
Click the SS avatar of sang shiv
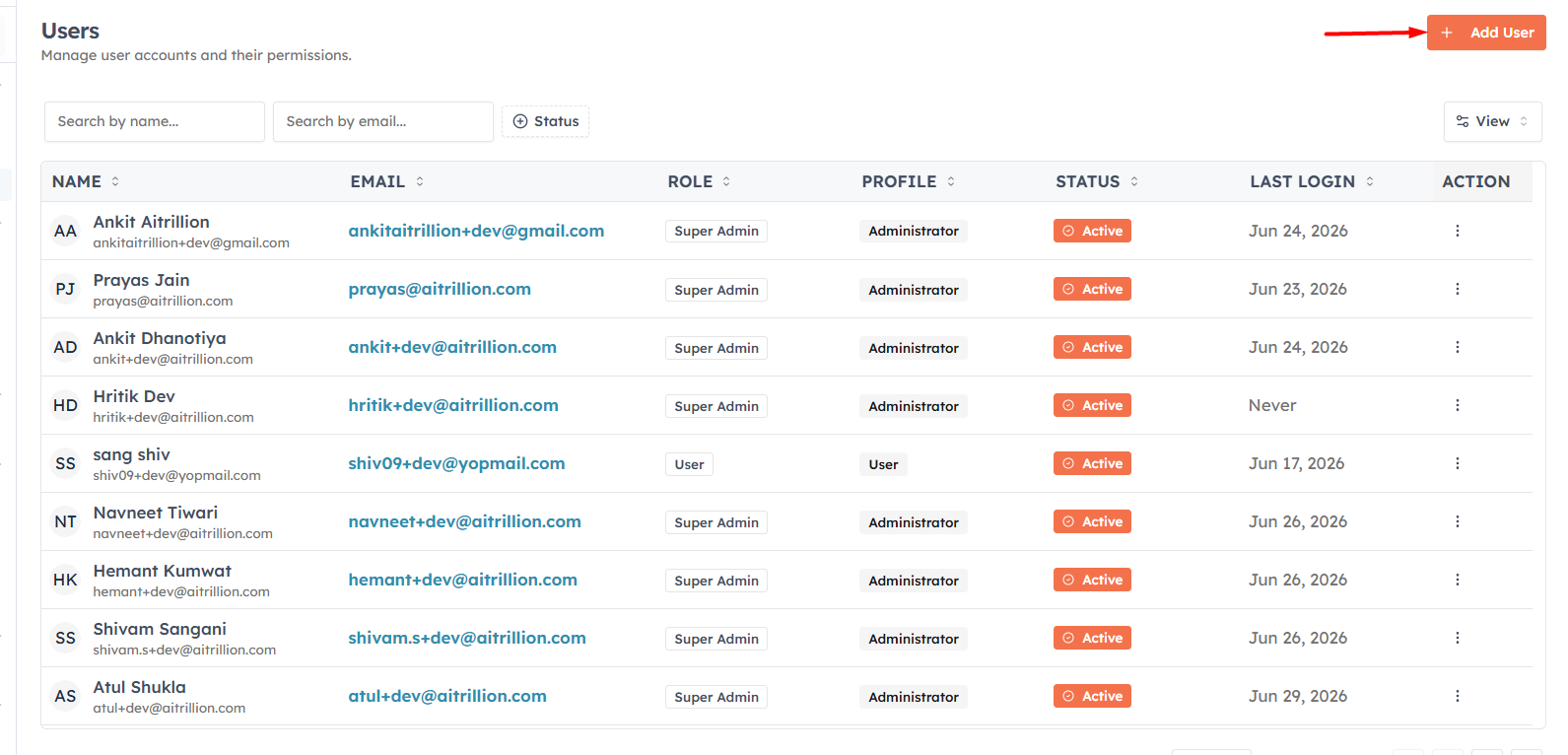(x=65, y=463)
